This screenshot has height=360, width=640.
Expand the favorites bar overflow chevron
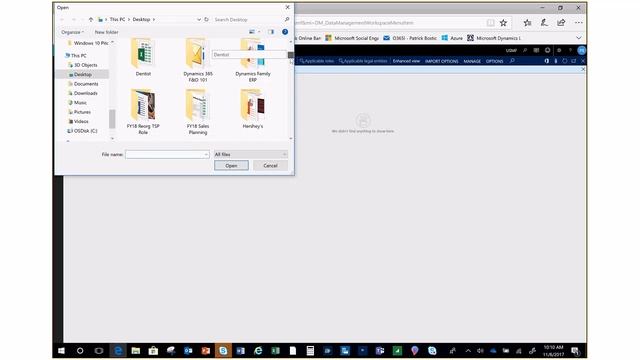click(x=579, y=38)
